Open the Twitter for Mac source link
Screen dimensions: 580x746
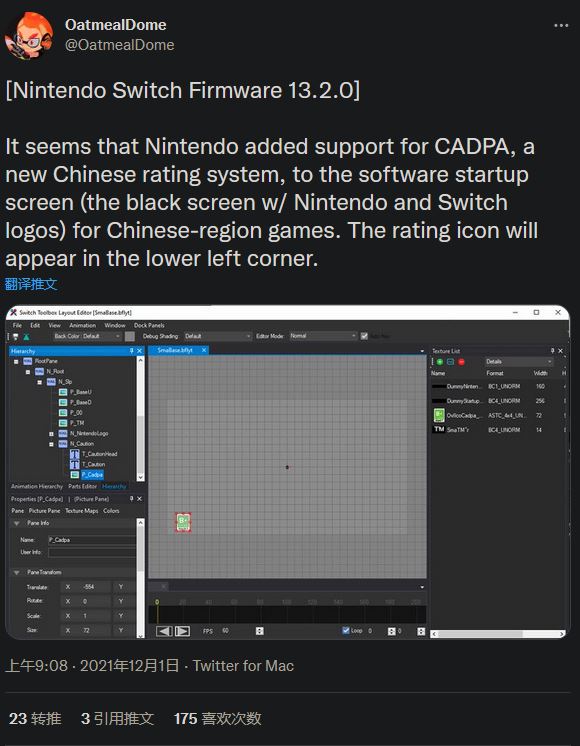coord(243,665)
